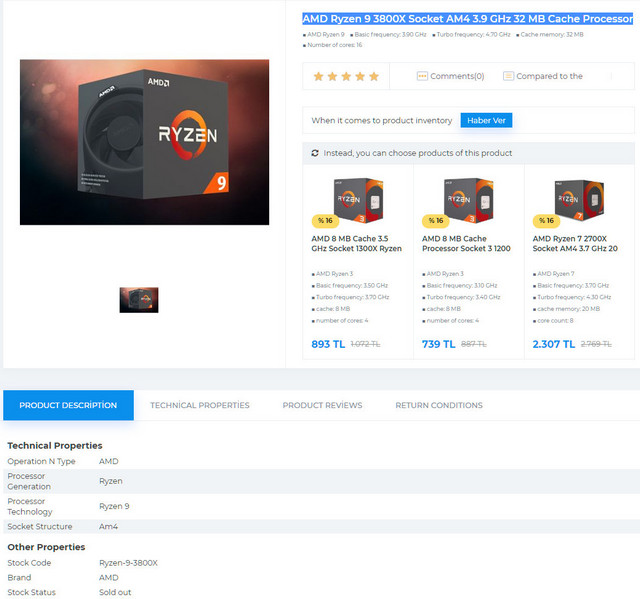Click the Haber Ver button
This screenshot has height=599, width=640.
(486, 120)
